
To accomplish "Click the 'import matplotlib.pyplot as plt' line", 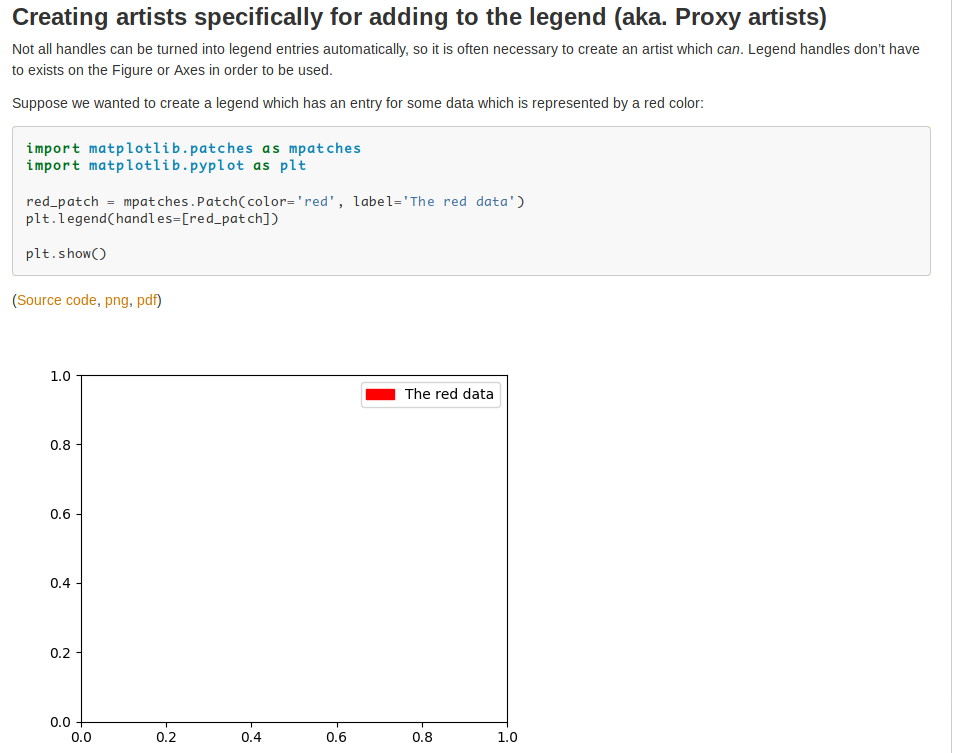I will [x=166, y=165].
